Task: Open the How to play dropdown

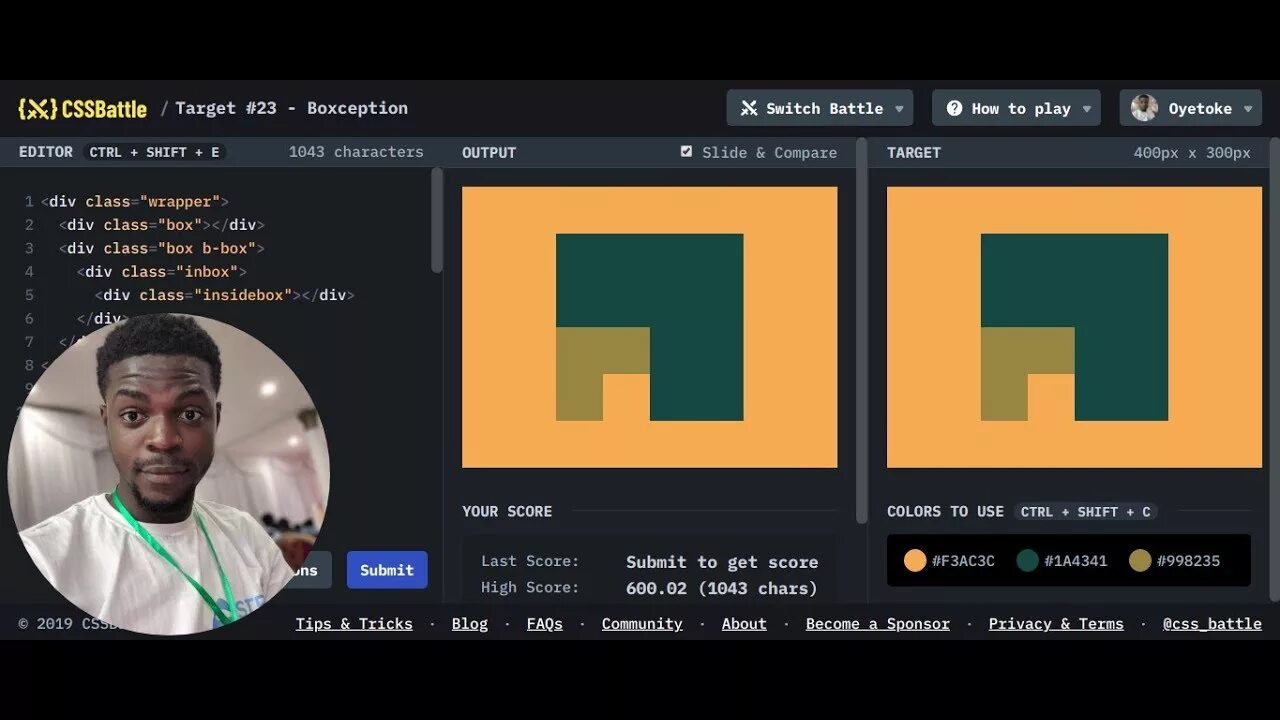Action: (1086, 108)
